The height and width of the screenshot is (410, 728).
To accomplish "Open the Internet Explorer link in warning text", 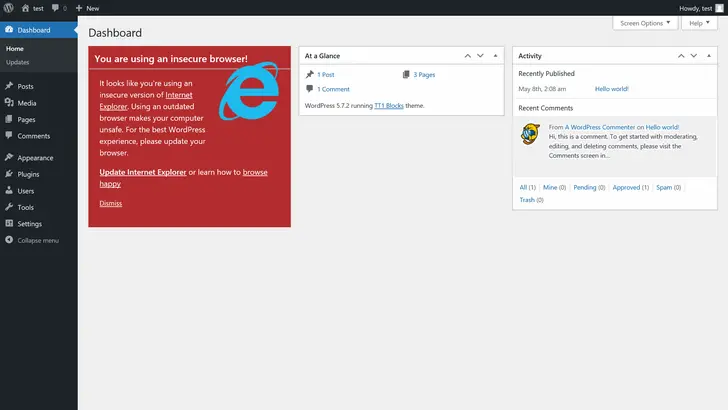I will (x=179, y=95).
